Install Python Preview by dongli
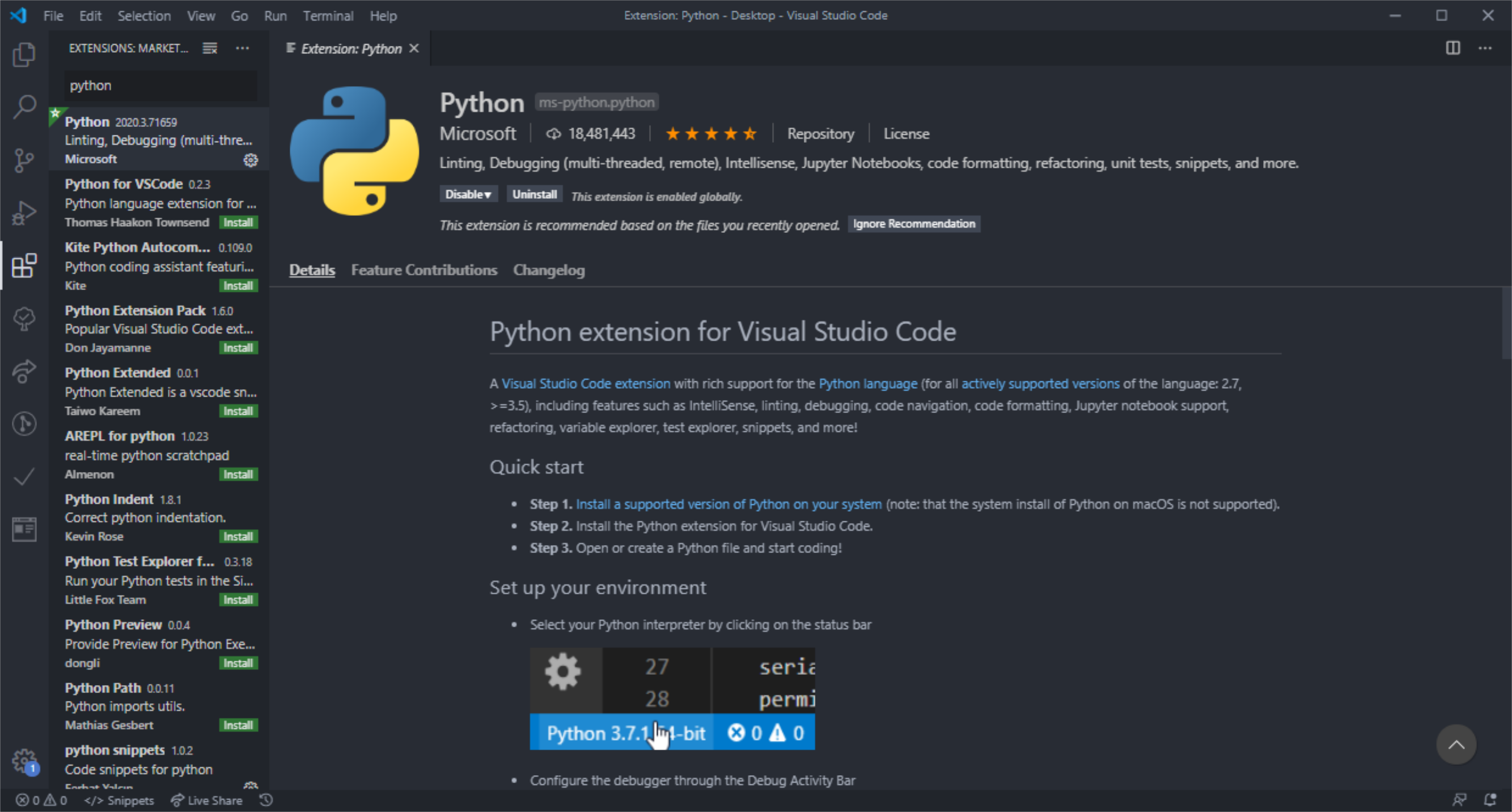 (238, 664)
